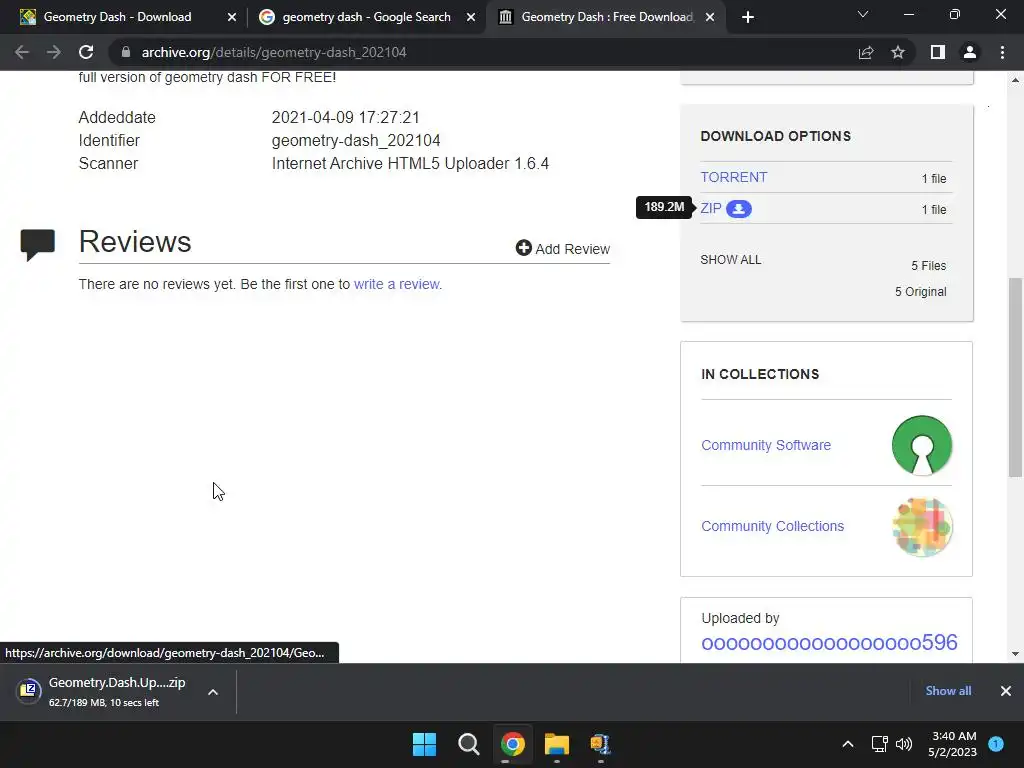
Task: Open File Explorer from the taskbar
Action: [557, 744]
